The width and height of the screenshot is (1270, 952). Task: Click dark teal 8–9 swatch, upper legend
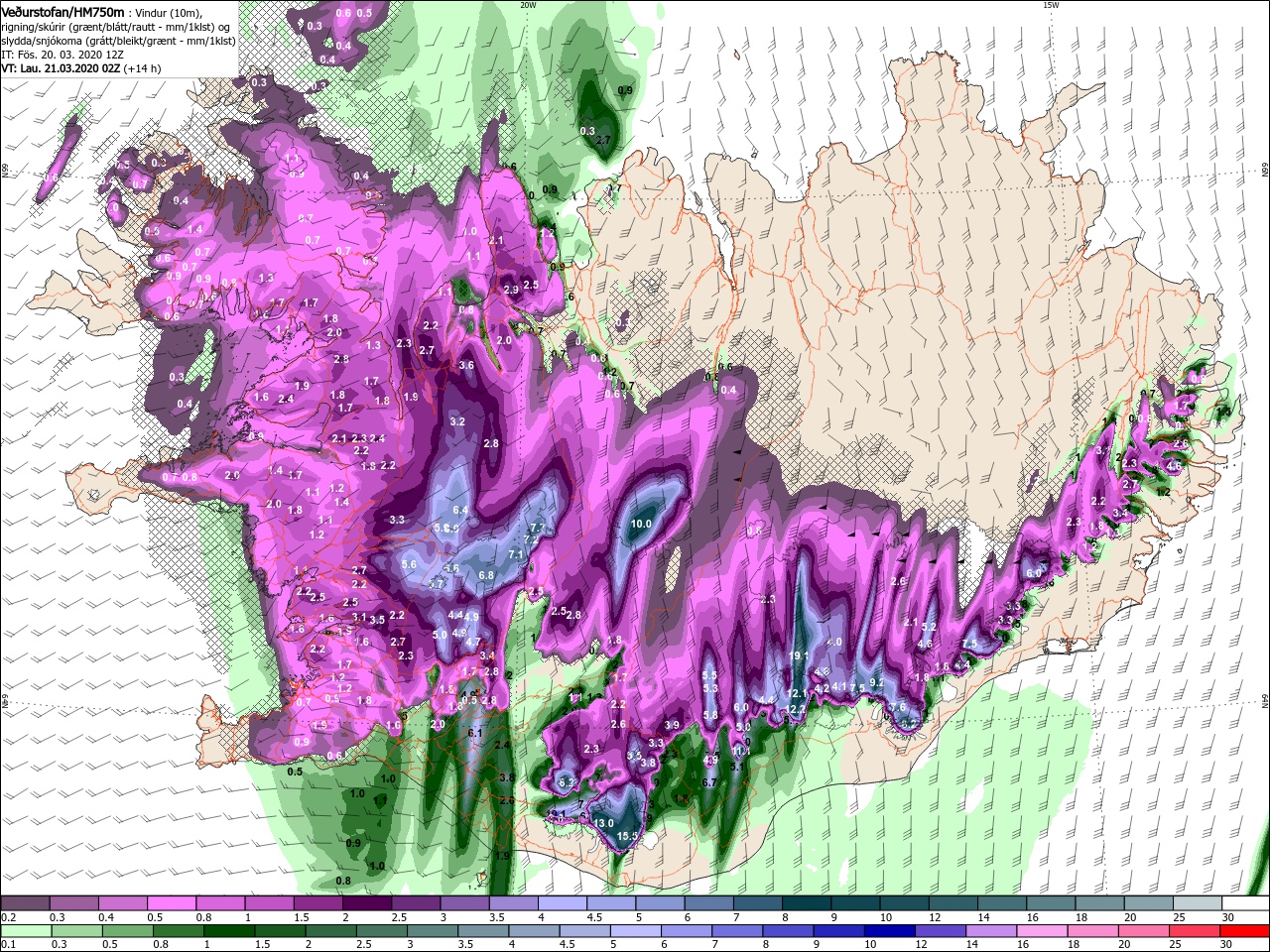[806, 903]
